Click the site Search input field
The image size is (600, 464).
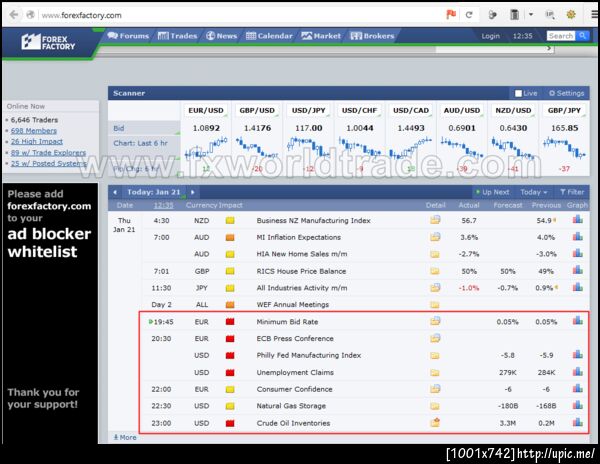[561, 36]
